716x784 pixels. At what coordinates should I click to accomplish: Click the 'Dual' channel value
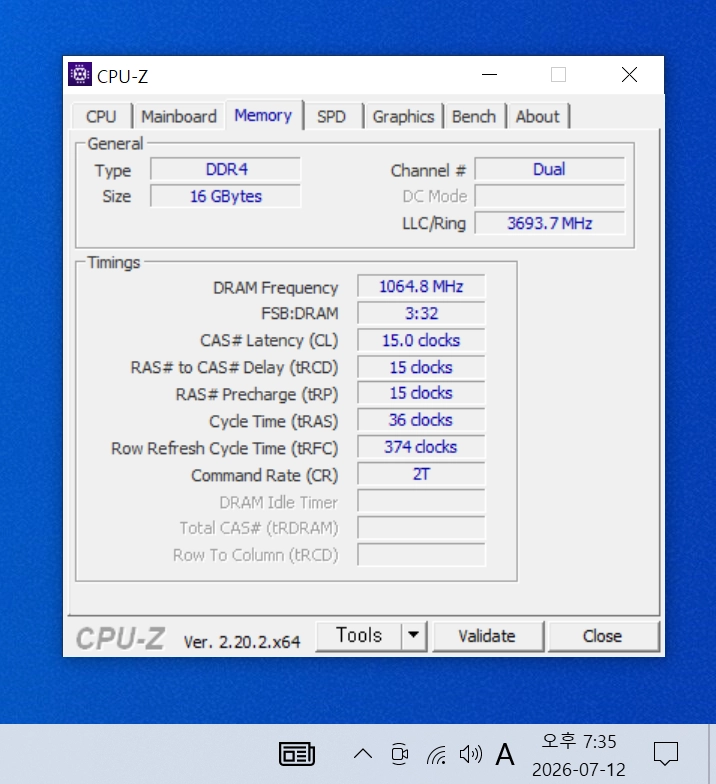[x=550, y=169]
